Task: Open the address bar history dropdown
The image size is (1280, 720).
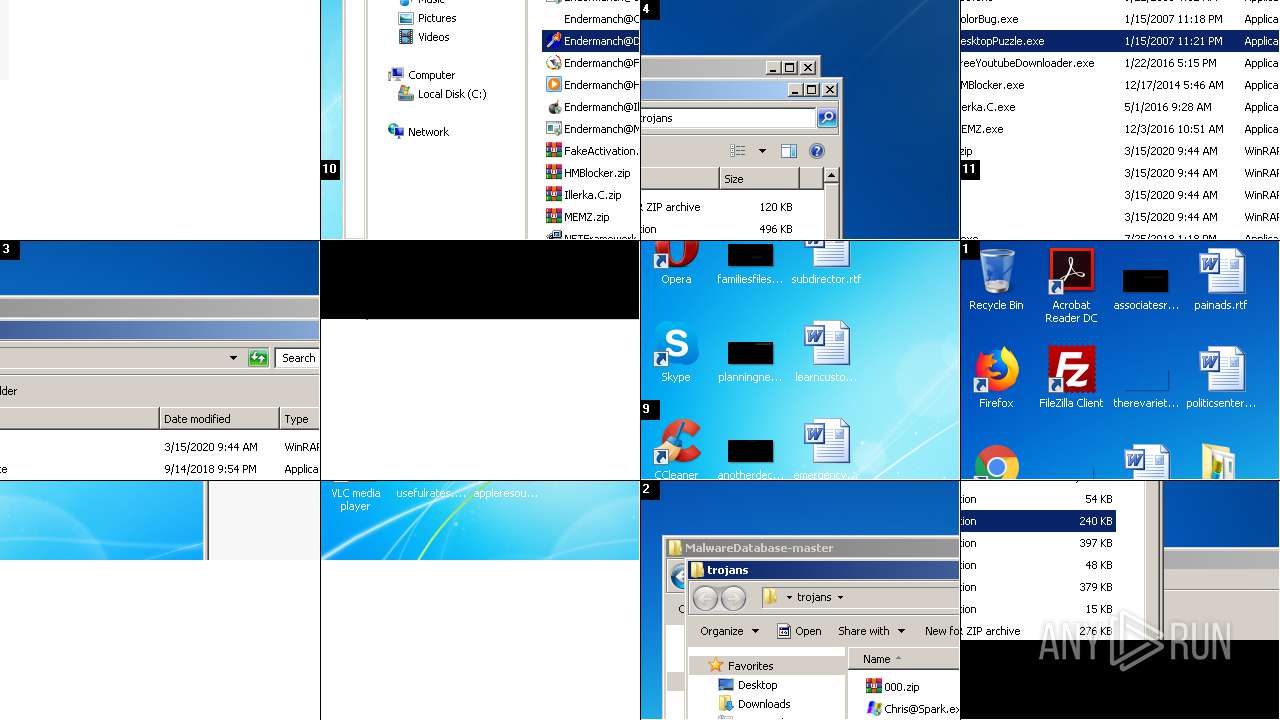Action: tap(233, 358)
